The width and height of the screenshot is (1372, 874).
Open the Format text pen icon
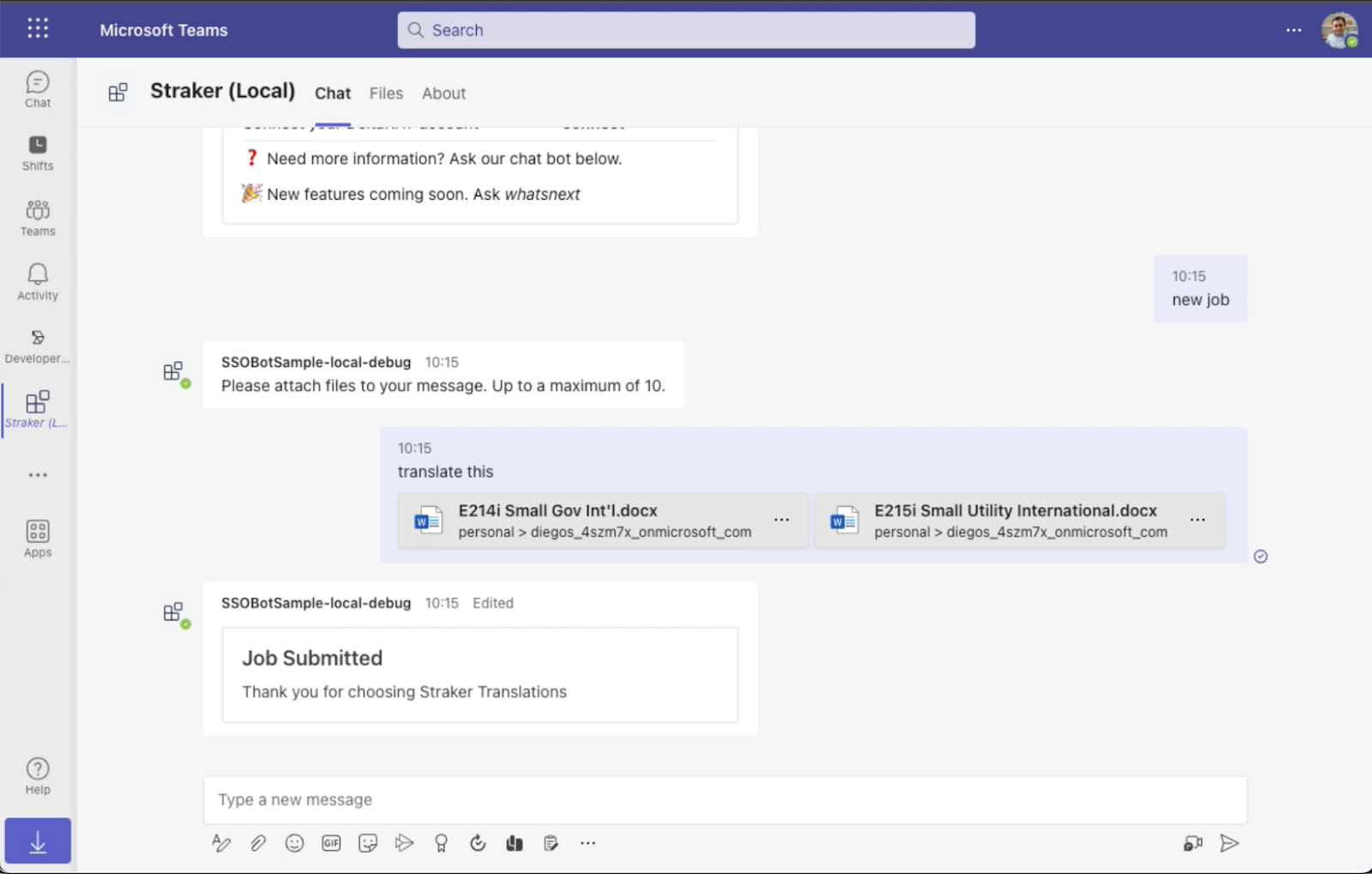[x=221, y=843]
